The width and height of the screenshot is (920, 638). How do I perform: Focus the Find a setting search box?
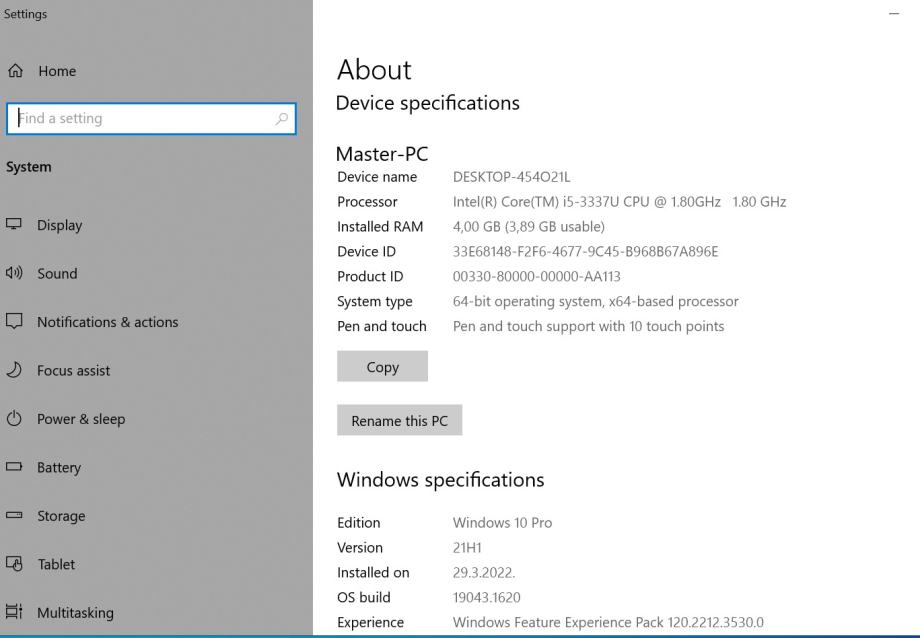140,119
